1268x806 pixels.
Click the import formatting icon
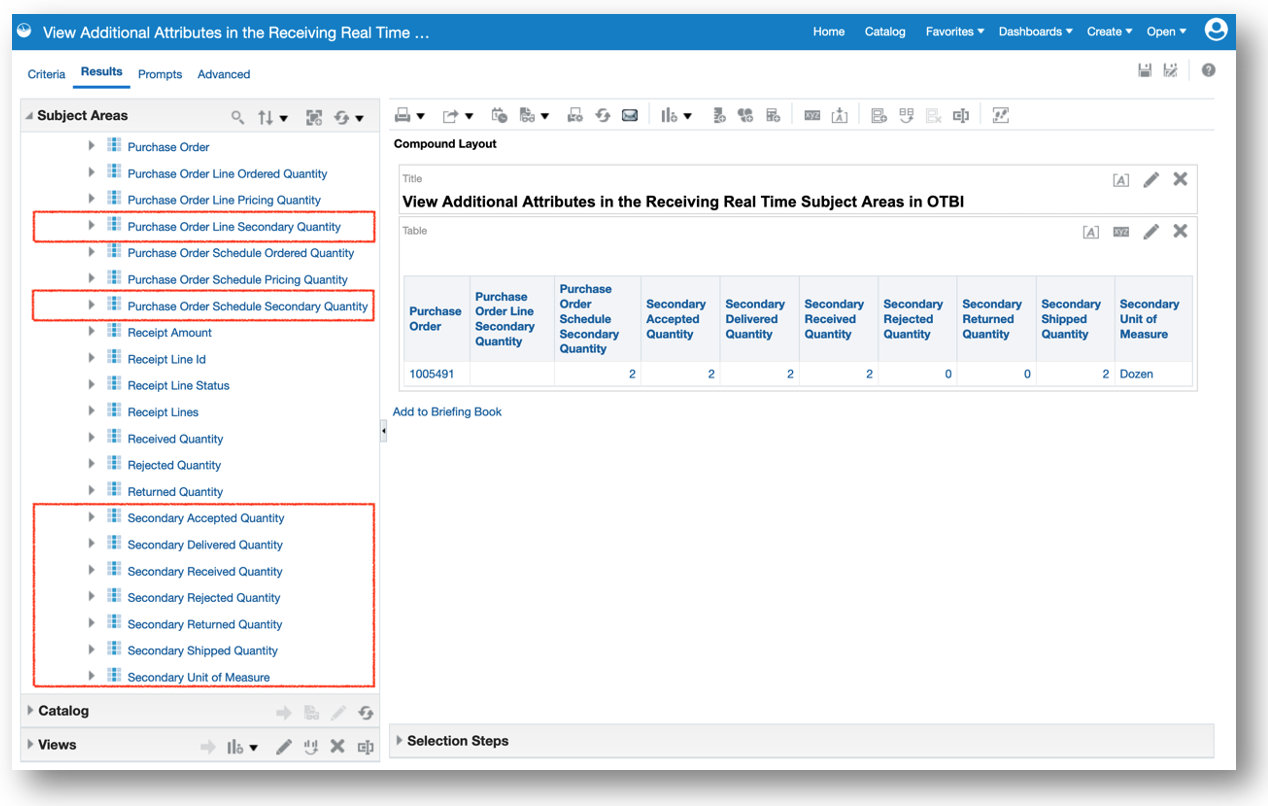pyautogui.click(x=840, y=116)
